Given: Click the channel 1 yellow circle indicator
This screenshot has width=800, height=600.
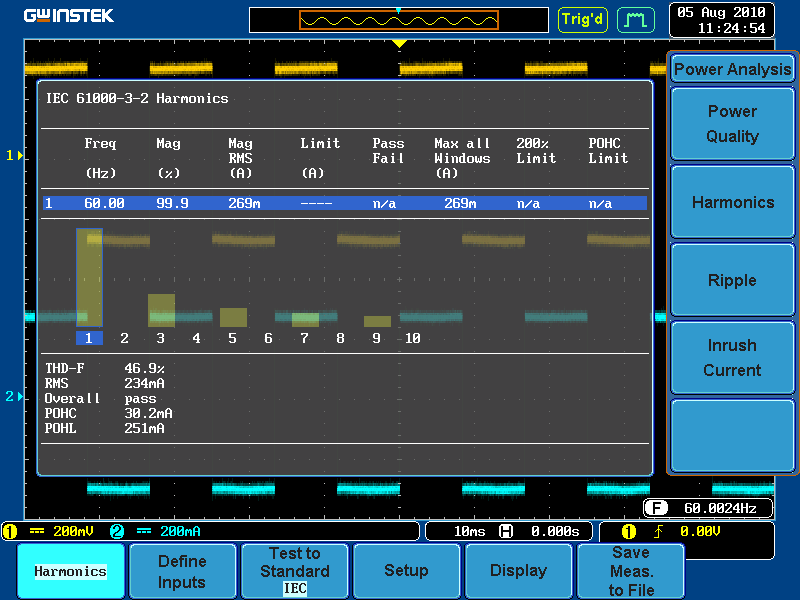Looking at the screenshot, I should tap(10, 532).
